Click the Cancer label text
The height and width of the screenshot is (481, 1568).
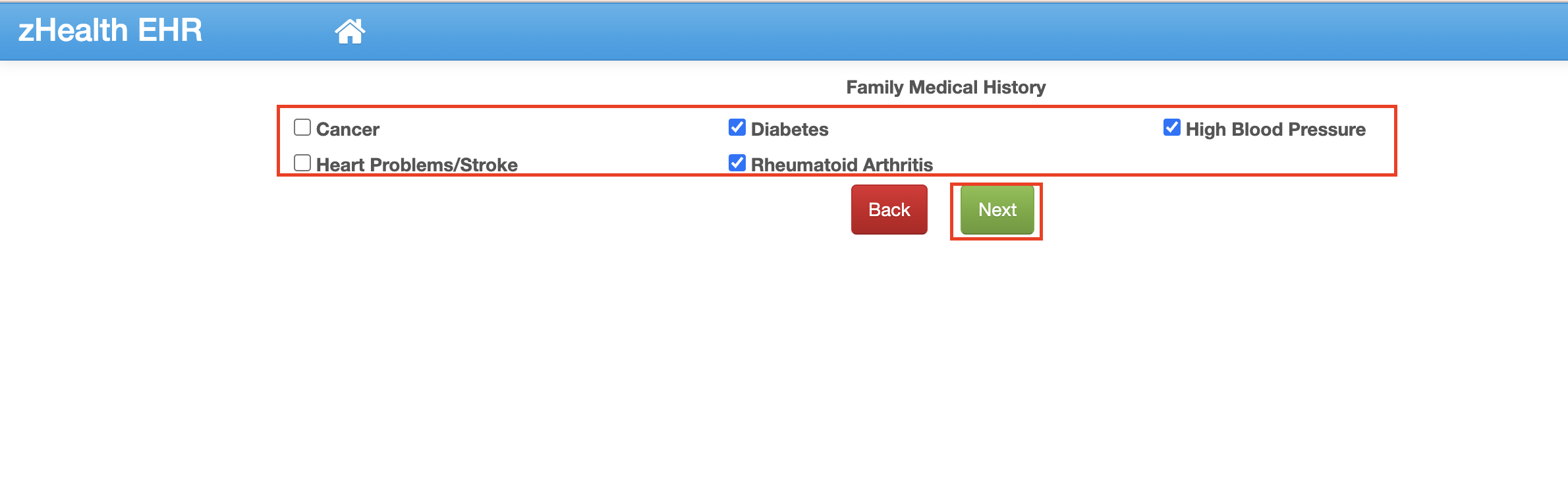(x=347, y=129)
